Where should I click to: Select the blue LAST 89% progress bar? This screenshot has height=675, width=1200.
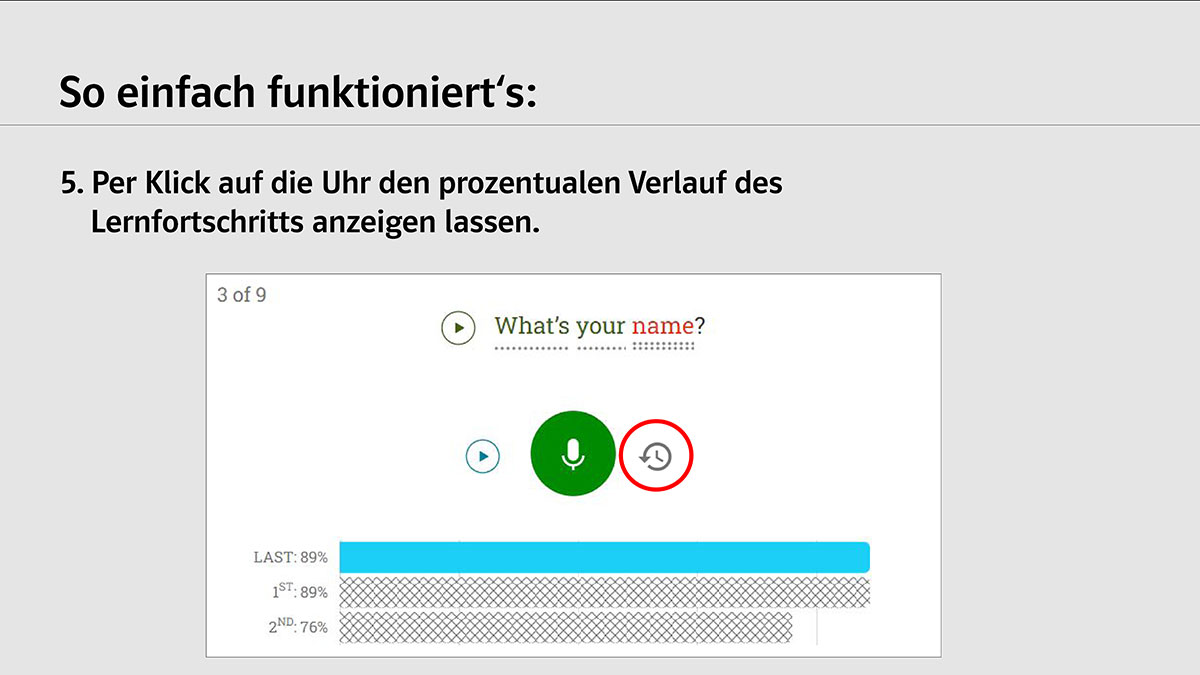(604, 557)
